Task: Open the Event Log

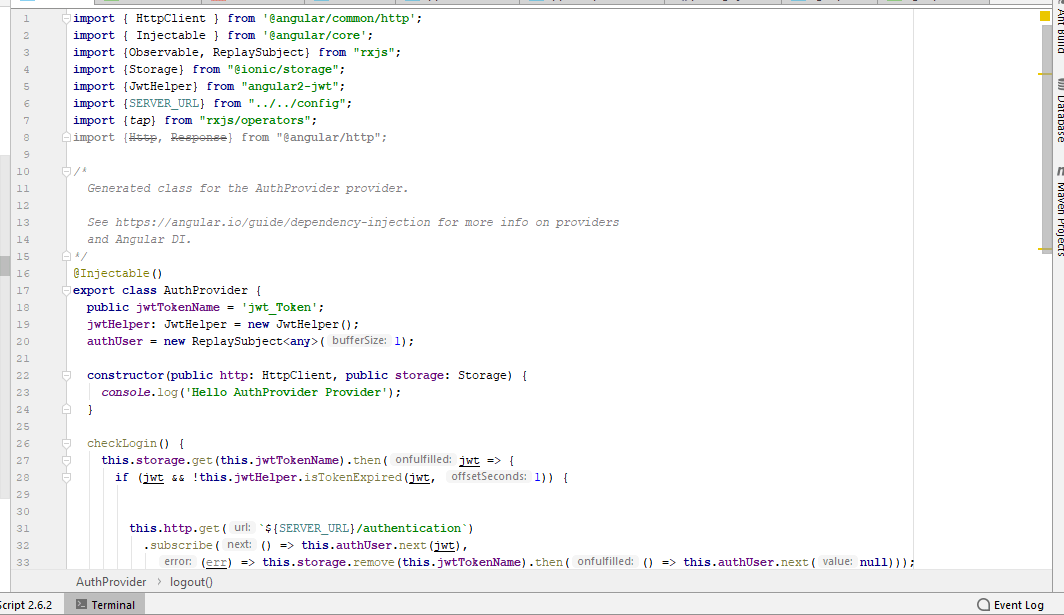Action: pos(1013,604)
